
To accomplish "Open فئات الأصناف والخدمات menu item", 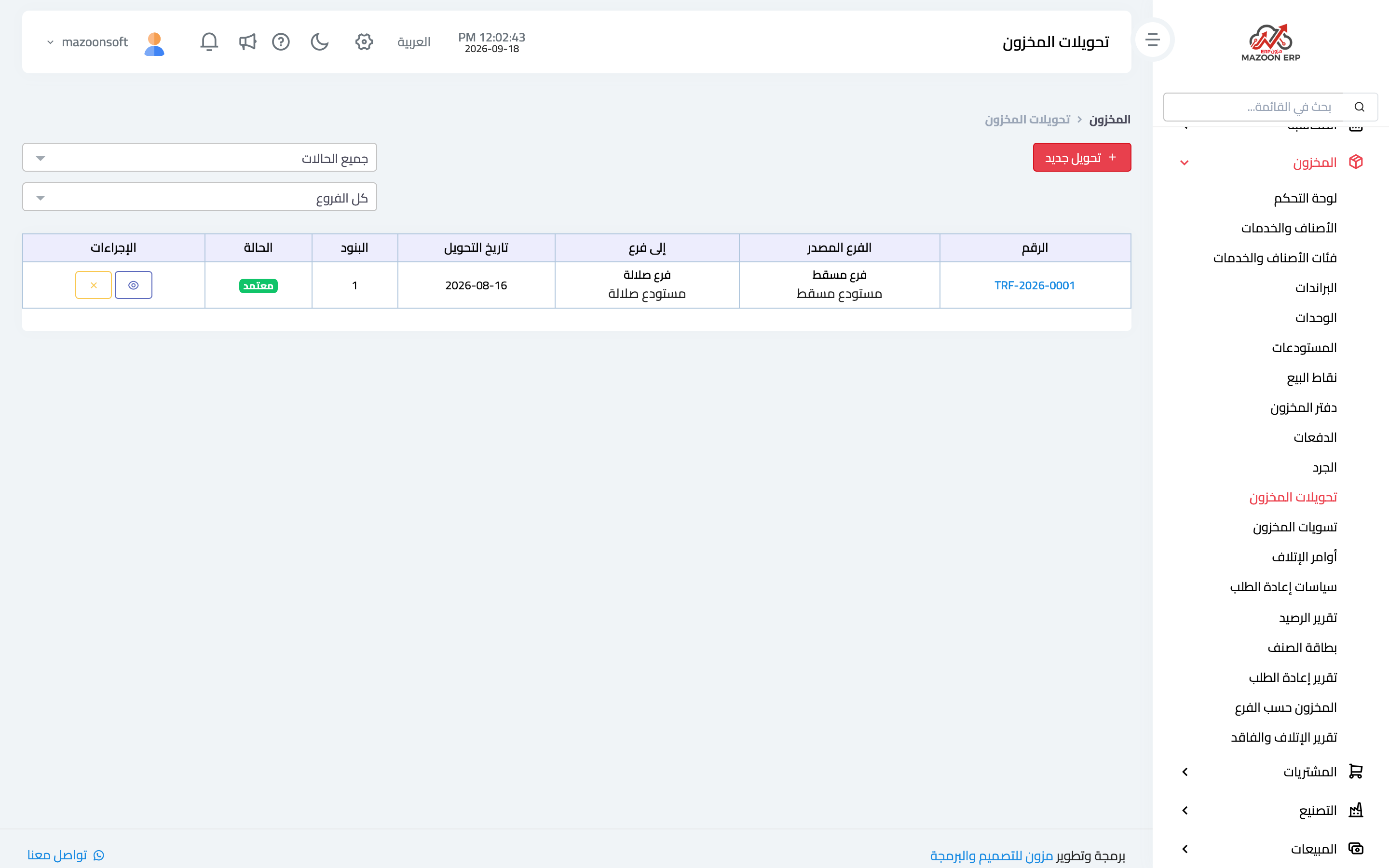I will (1275, 258).
